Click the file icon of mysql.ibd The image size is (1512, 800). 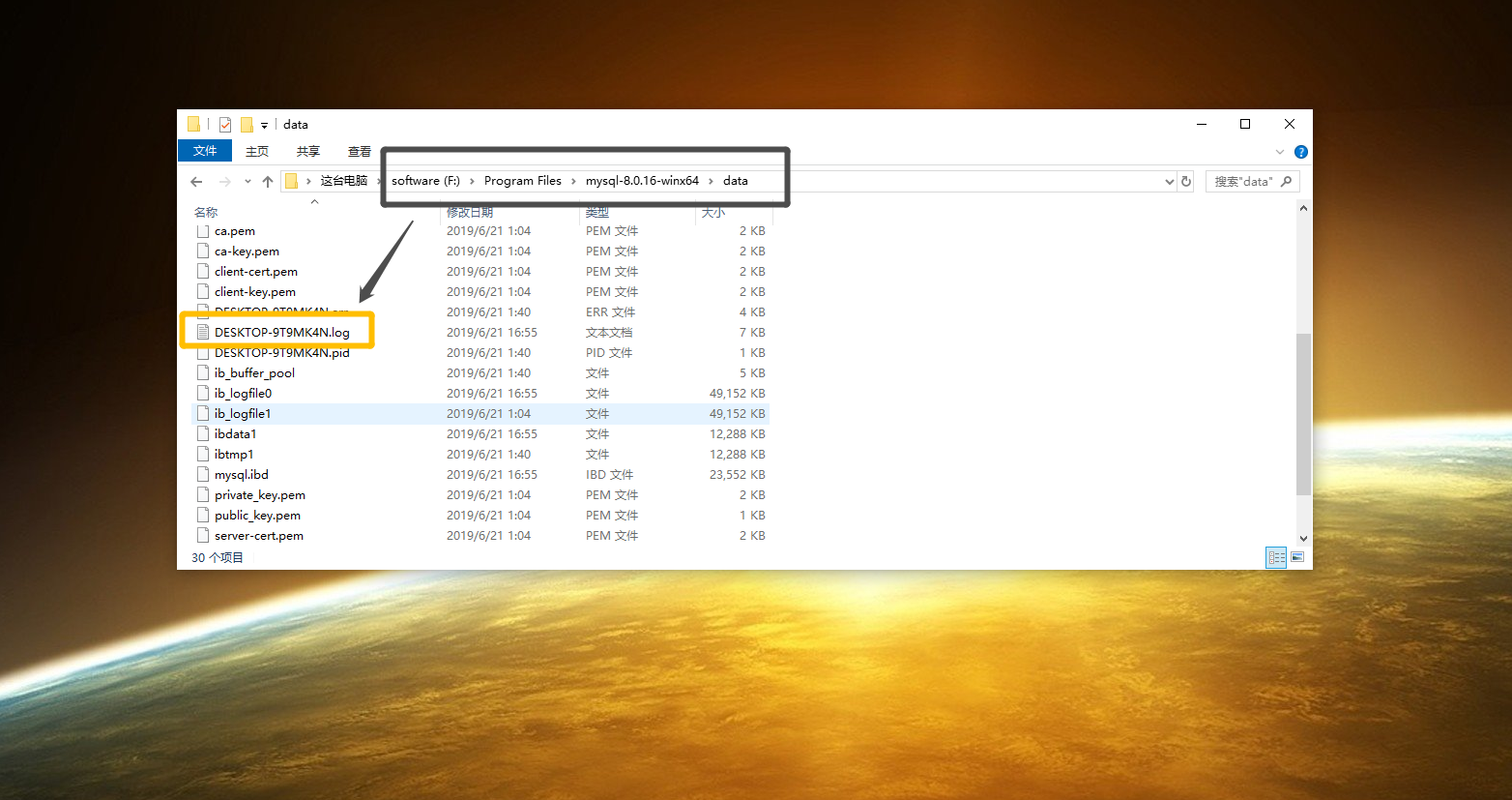(203, 474)
